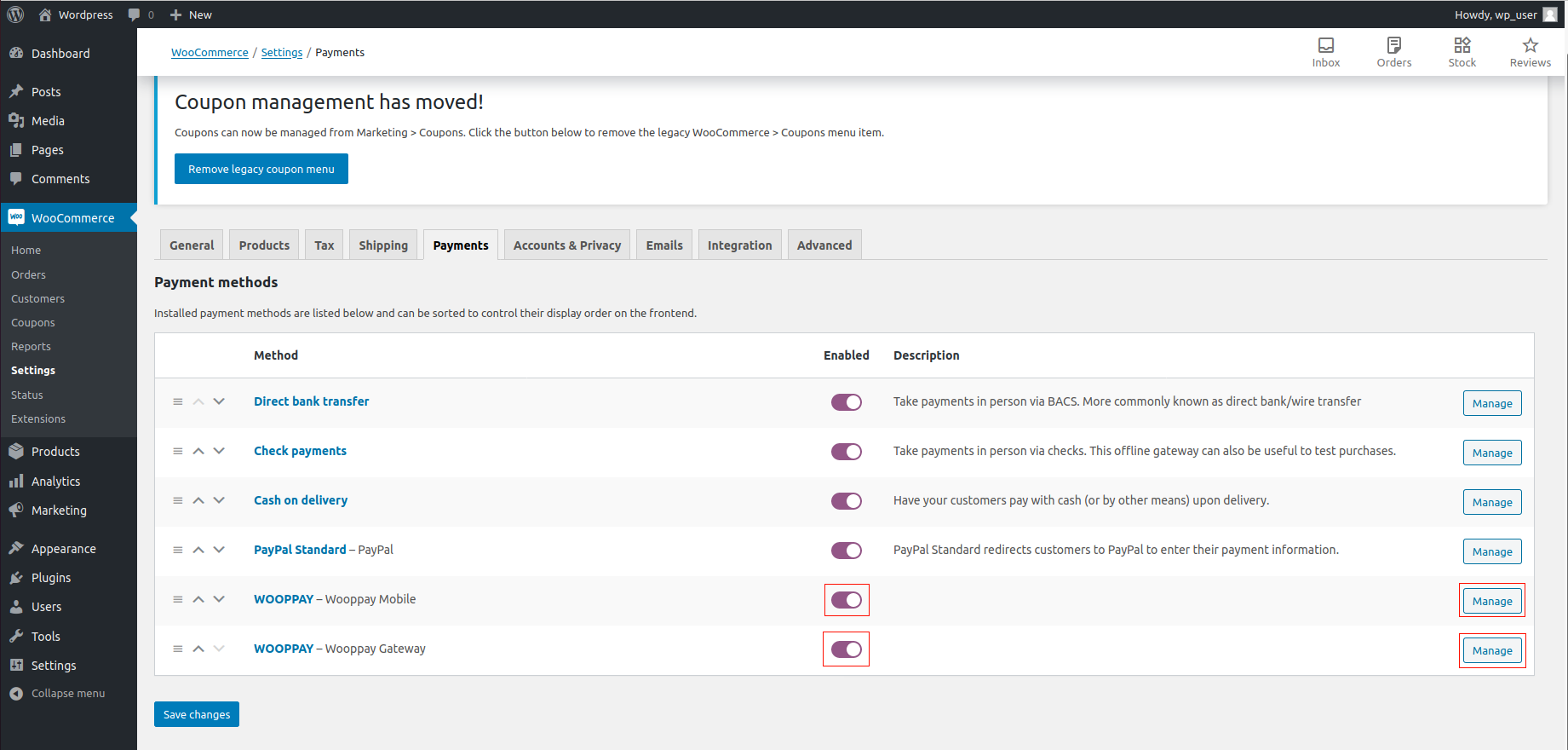Image resolution: width=1568 pixels, height=750 pixels.
Task: Open comments bubble in admin bar
Action: pyautogui.click(x=141, y=14)
